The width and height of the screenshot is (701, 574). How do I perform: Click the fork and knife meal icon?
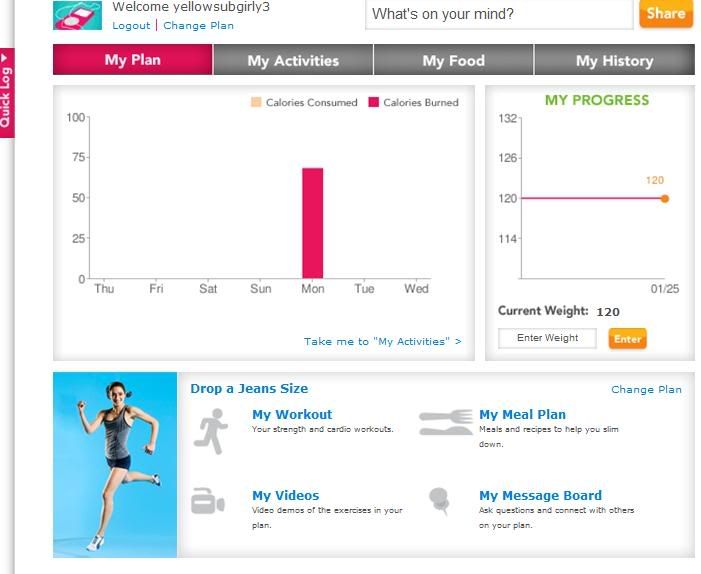(x=445, y=422)
